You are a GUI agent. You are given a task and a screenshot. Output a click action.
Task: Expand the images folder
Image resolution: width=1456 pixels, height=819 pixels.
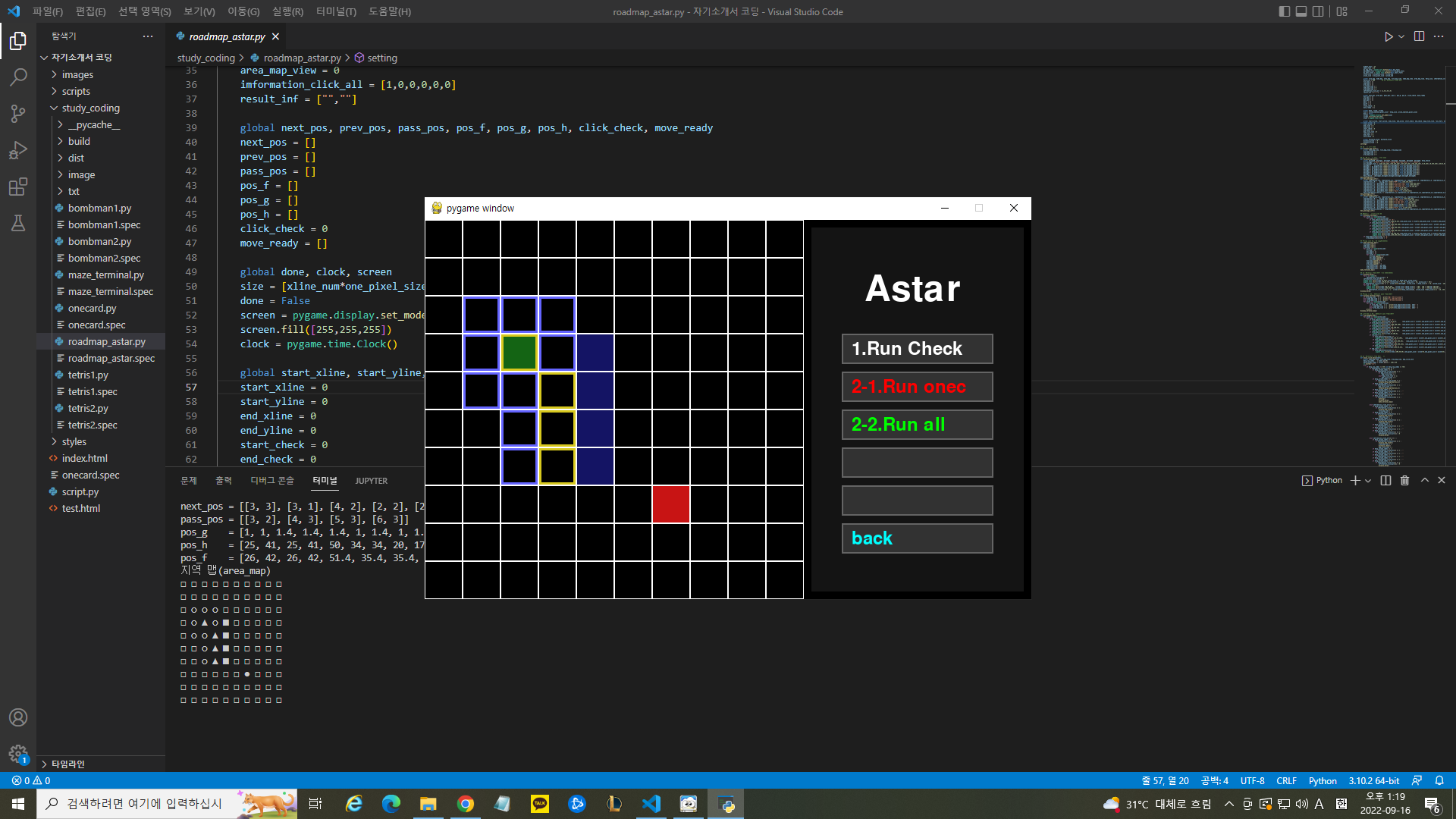(77, 74)
